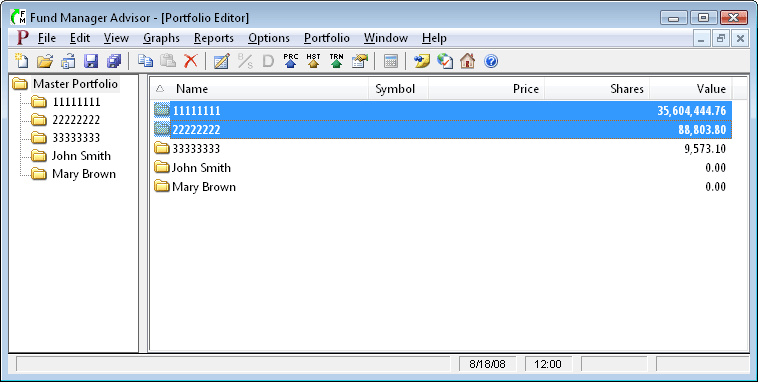The height and width of the screenshot is (382, 758).
Task: Minimize the inner Portfolio Editor window
Action: [701, 38]
